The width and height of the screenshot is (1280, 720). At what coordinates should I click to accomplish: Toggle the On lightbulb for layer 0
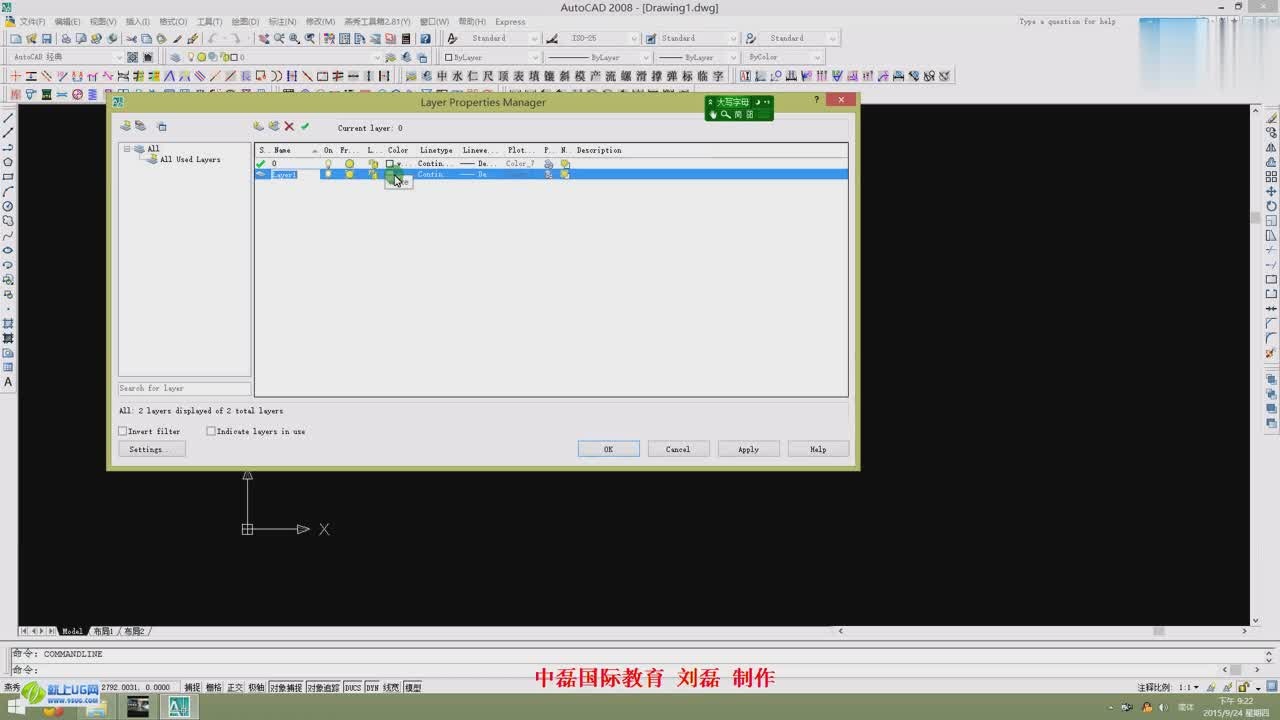(x=328, y=163)
